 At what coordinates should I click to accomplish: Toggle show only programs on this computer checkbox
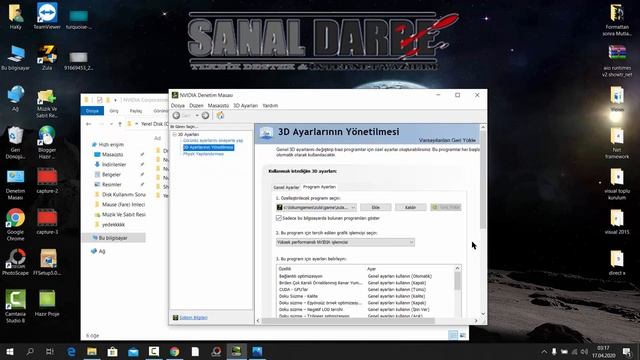pyautogui.click(x=279, y=218)
